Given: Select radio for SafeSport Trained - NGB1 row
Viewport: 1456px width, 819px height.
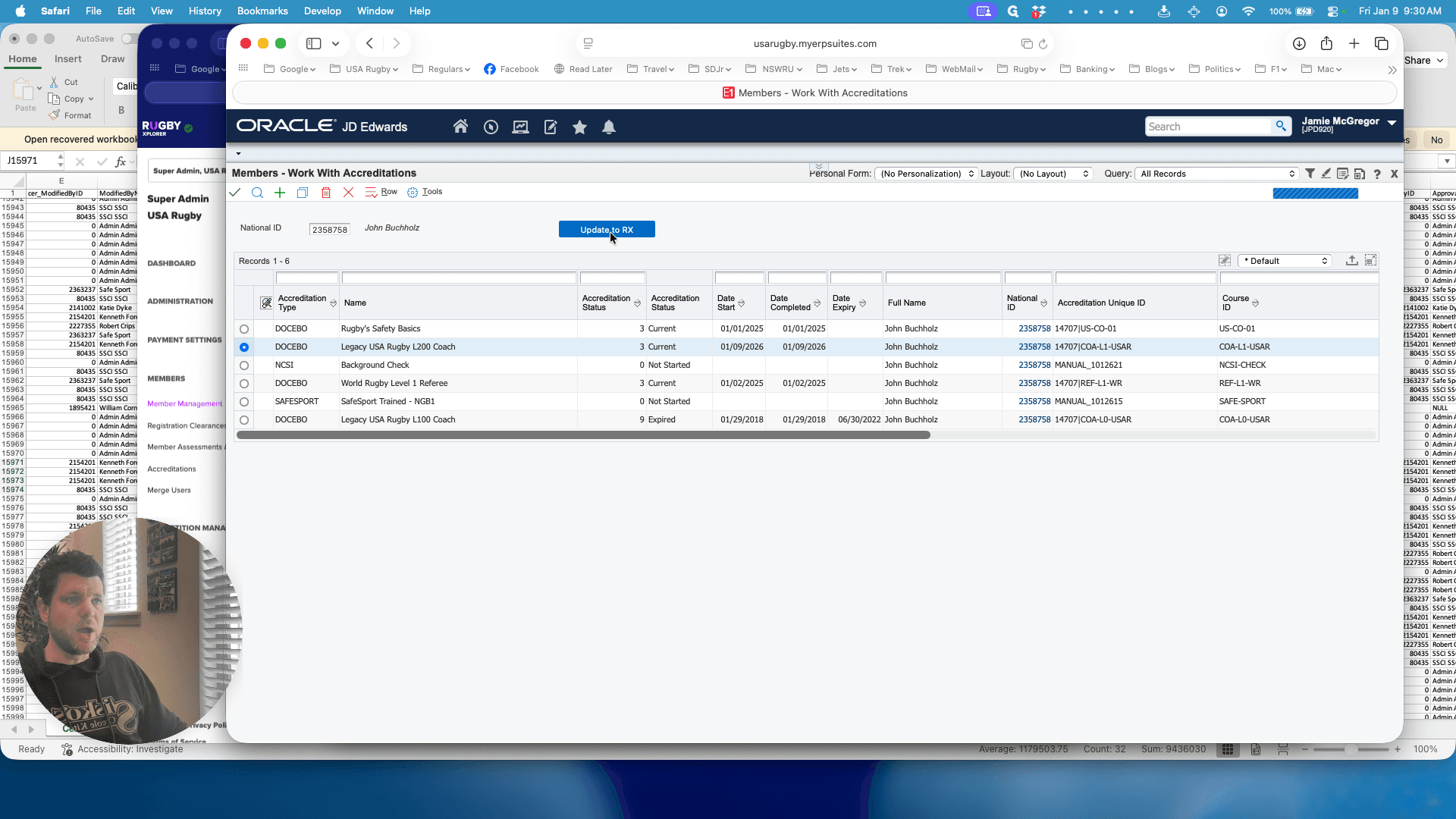Looking at the screenshot, I should click(x=244, y=402).
